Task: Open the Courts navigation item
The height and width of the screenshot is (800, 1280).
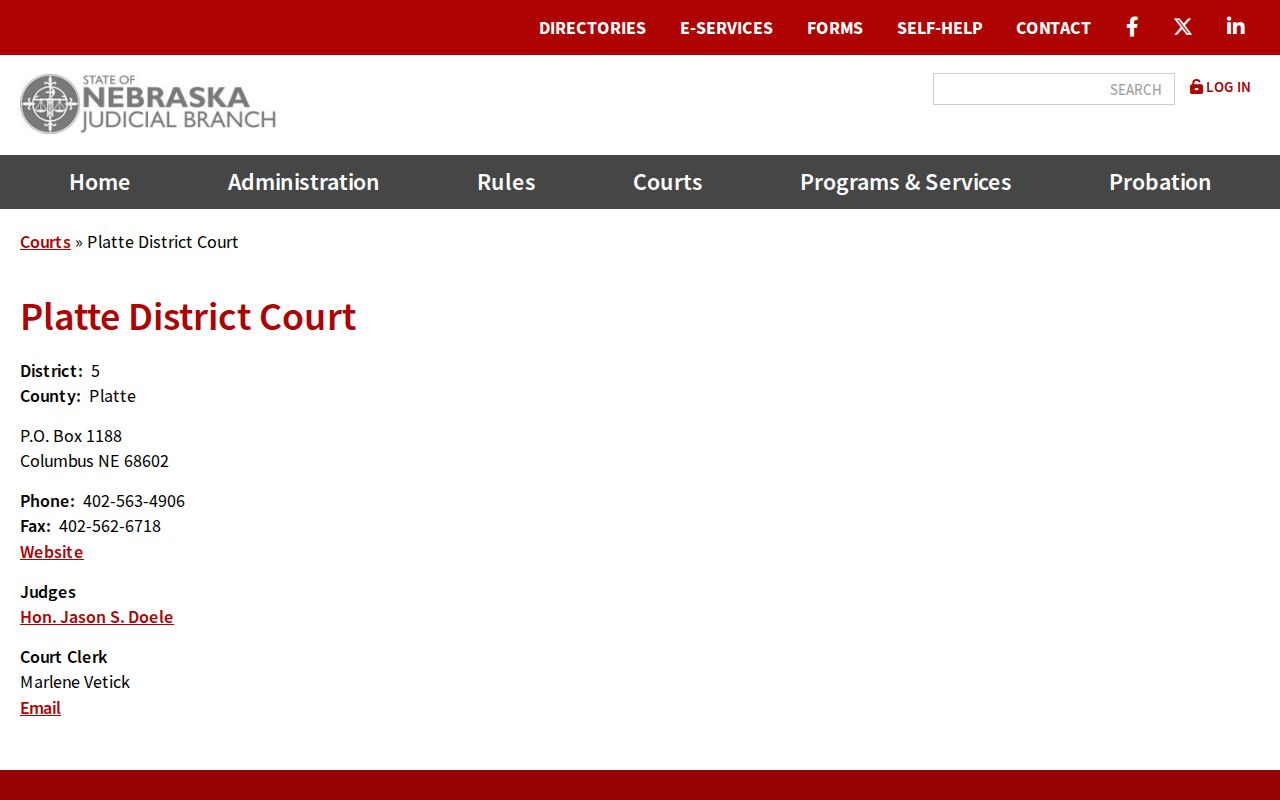Action: point(668,182)
